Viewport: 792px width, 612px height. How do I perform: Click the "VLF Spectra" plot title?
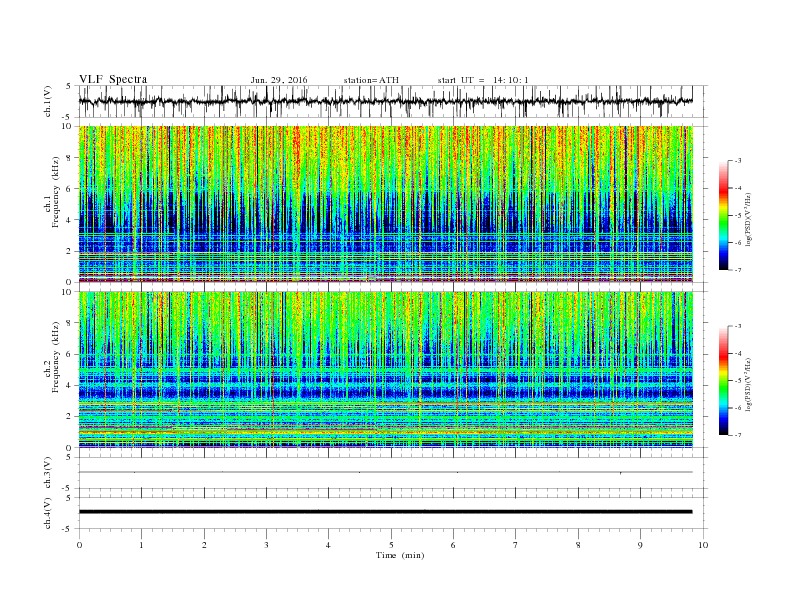[x=113, y=79]
